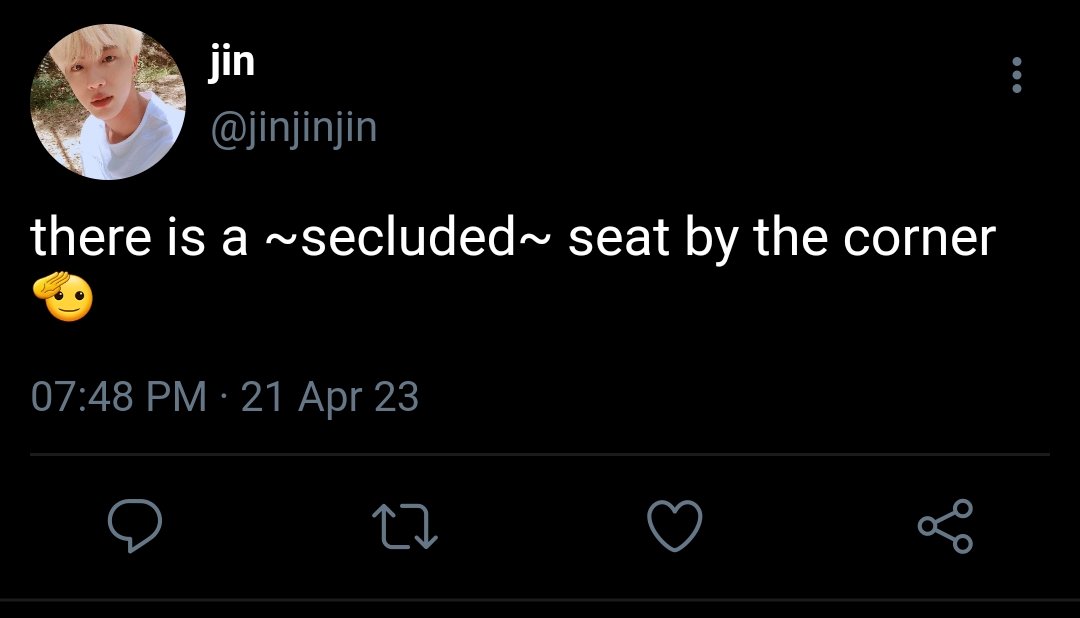The image size is (1080, 618).
Task: Open the @jinjinjin handle
Action: pyautogui.click(x=293, y=127)
